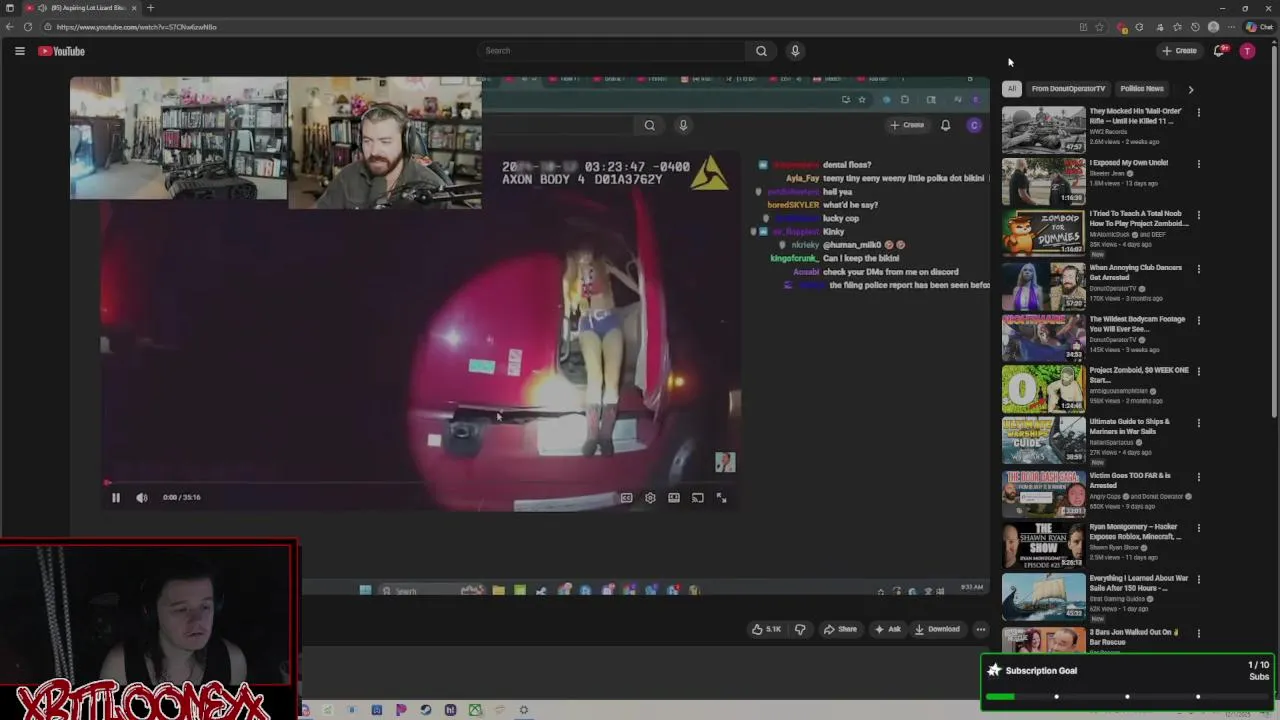The height and width of the screenshot is (720, 1280).
Task: Click the embedded video's Create button
Action: (907, 125)
